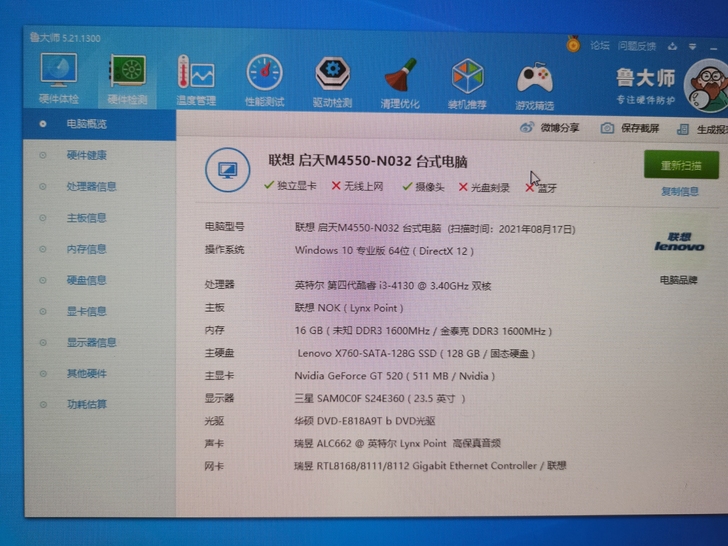This screenshot has height=546, width=728.
Task: Click the processor value i3-4130 @ 3.40GHz
Action: coord(393,285)
